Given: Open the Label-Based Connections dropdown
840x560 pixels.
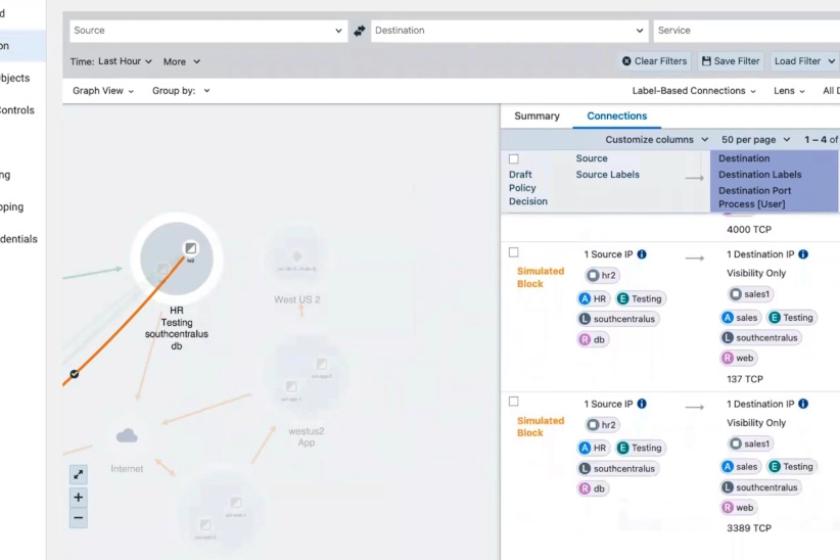Looking at the screenshot, I should (x=694, y=91).
